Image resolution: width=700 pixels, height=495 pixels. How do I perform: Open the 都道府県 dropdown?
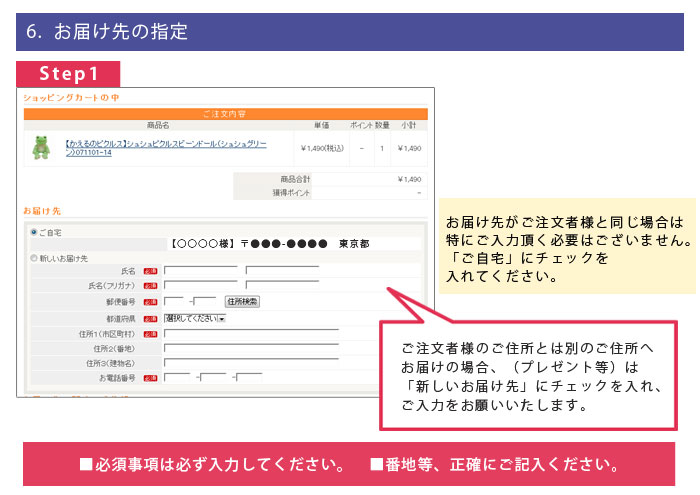point(195,318)
